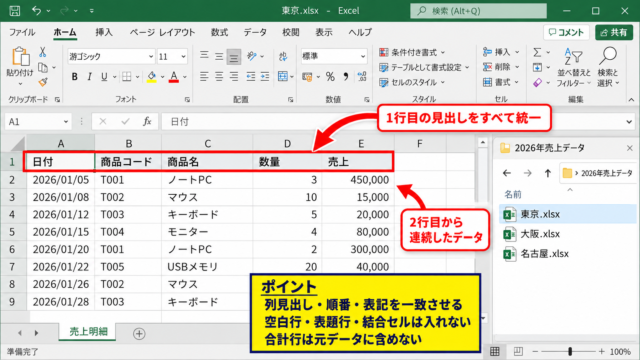Screen dimensions: 640x360
Task: Open the ファイル tab
Action: point(22,32)
